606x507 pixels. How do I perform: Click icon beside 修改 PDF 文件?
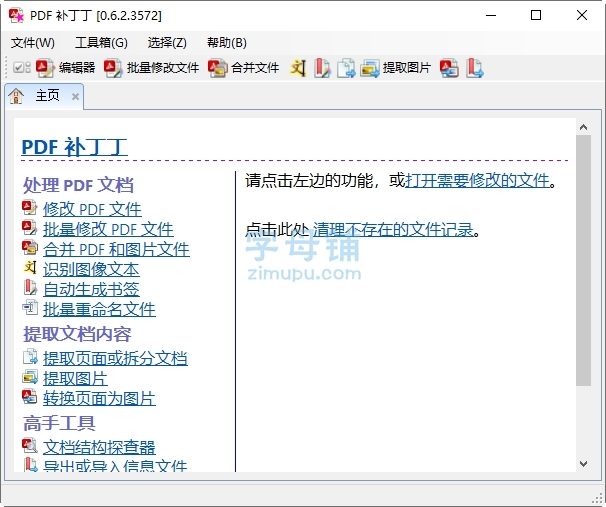(29, 208)
